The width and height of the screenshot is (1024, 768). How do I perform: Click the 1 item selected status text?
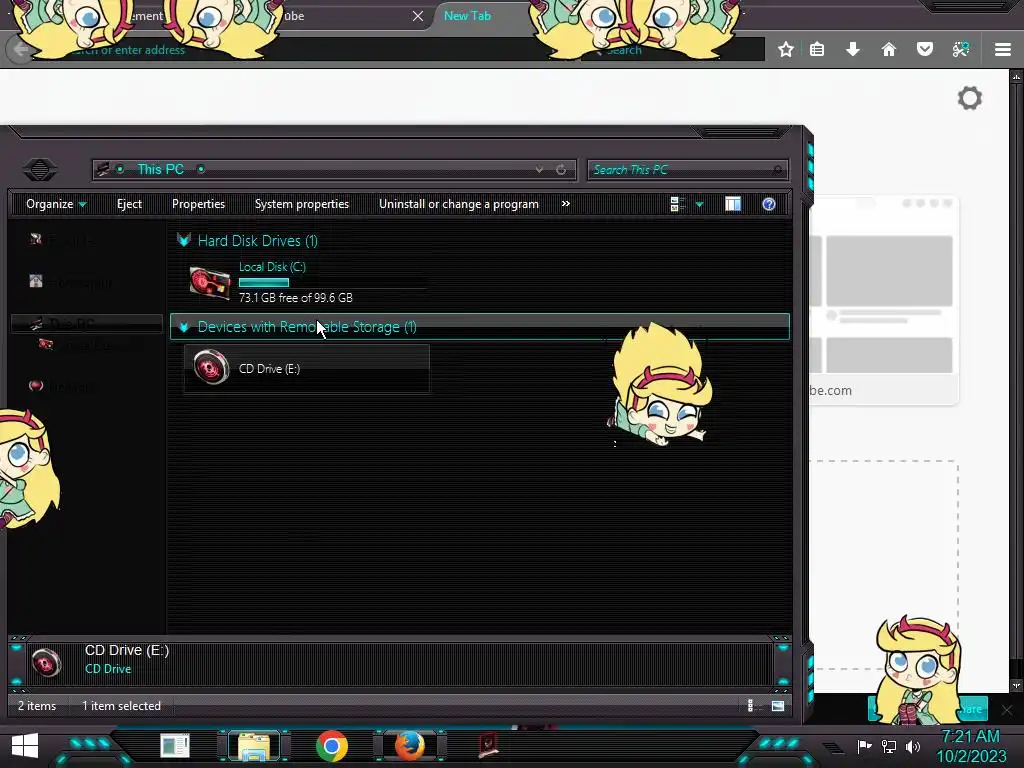(121, 706)
